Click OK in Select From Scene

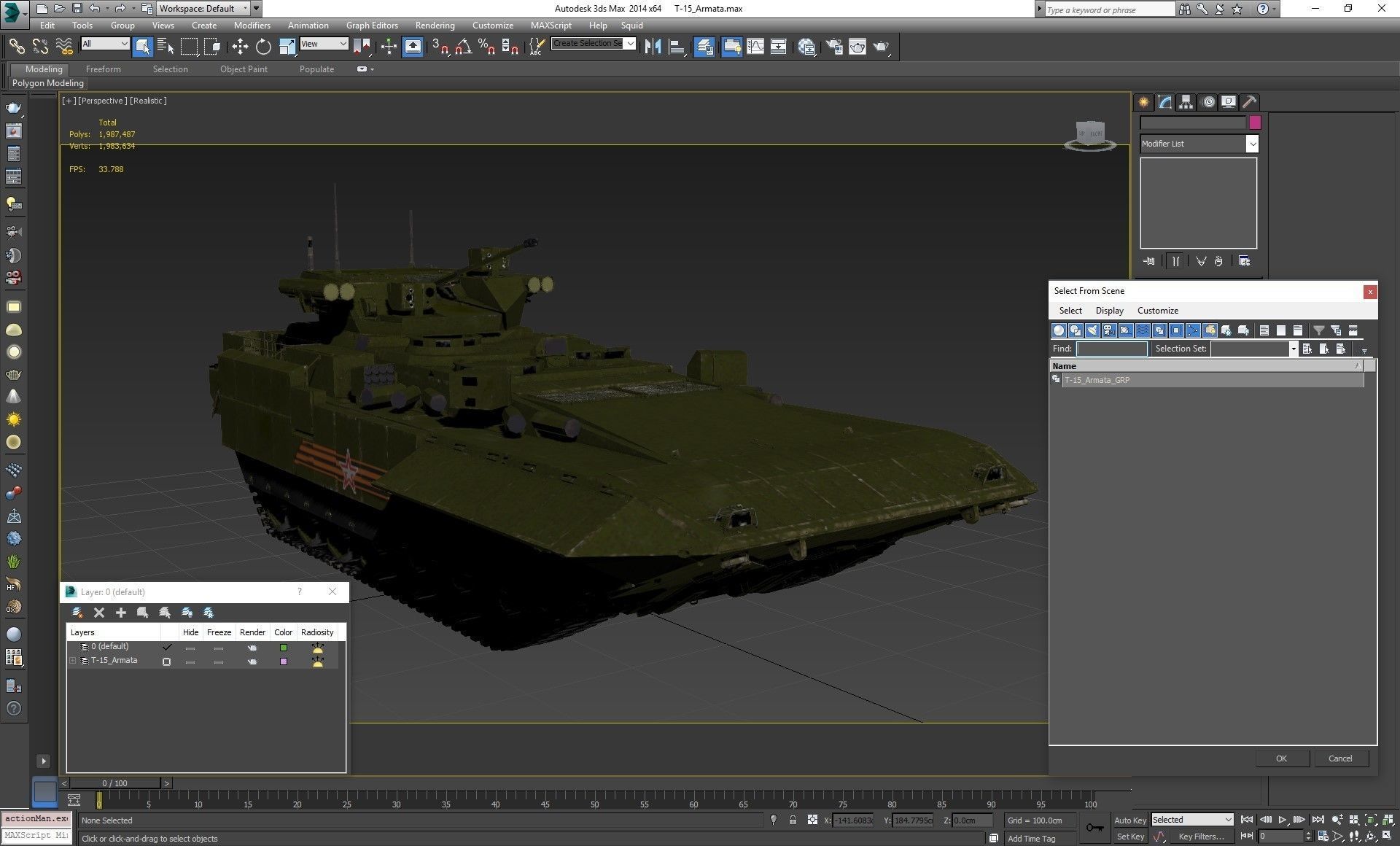1281,758
